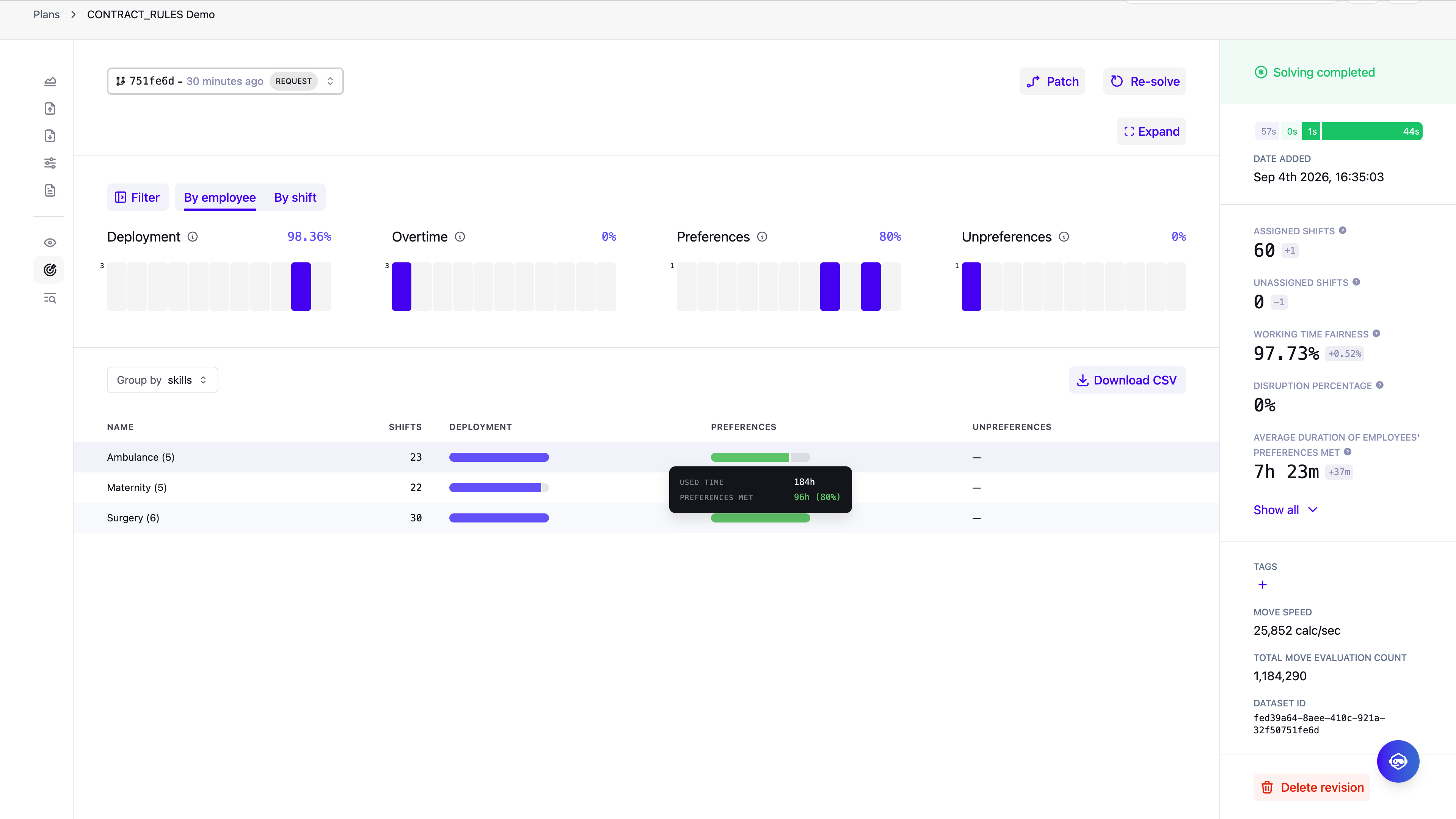This screenshot has width=1456, height=819.
Task: Open the 751fe6d revision selector dropdown
Action: pyautogui.click(x=225, y=81)
